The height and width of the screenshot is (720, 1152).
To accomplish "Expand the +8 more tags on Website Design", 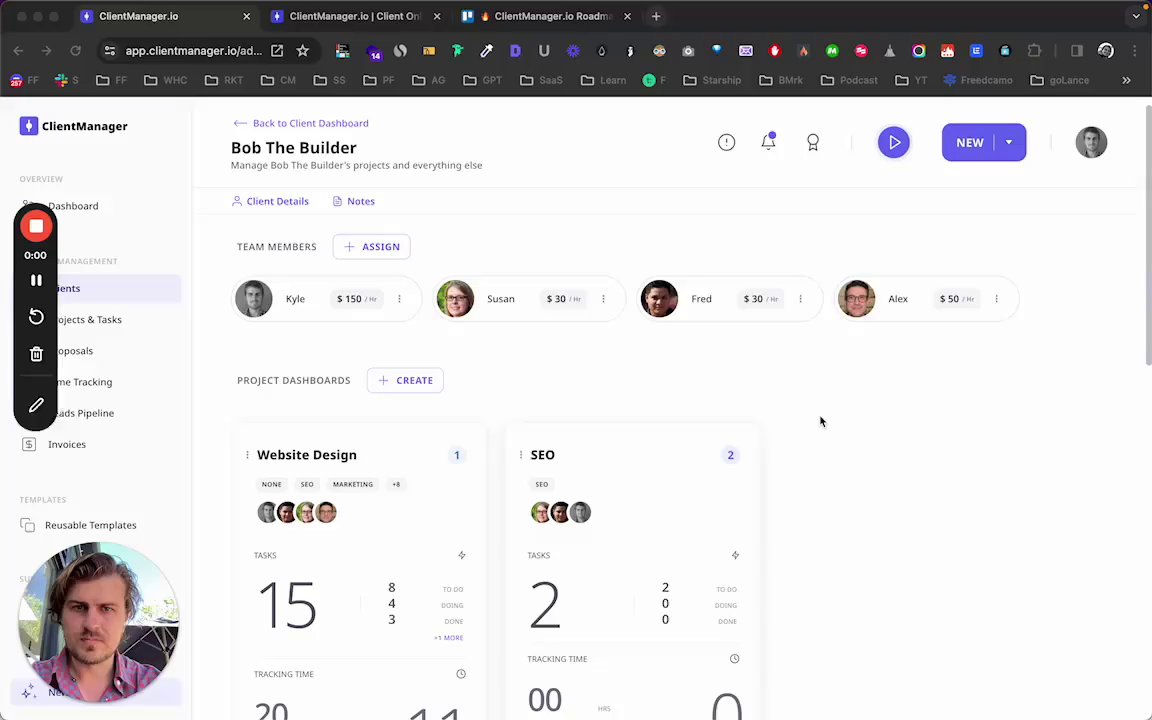I will (396, 485).
